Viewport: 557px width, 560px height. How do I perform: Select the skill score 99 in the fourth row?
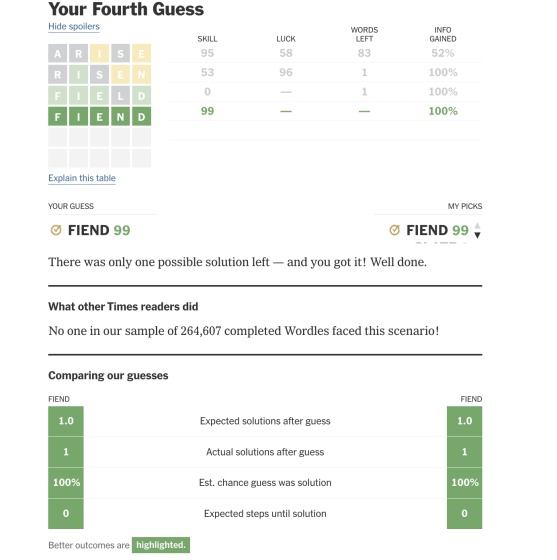point(207,111)
